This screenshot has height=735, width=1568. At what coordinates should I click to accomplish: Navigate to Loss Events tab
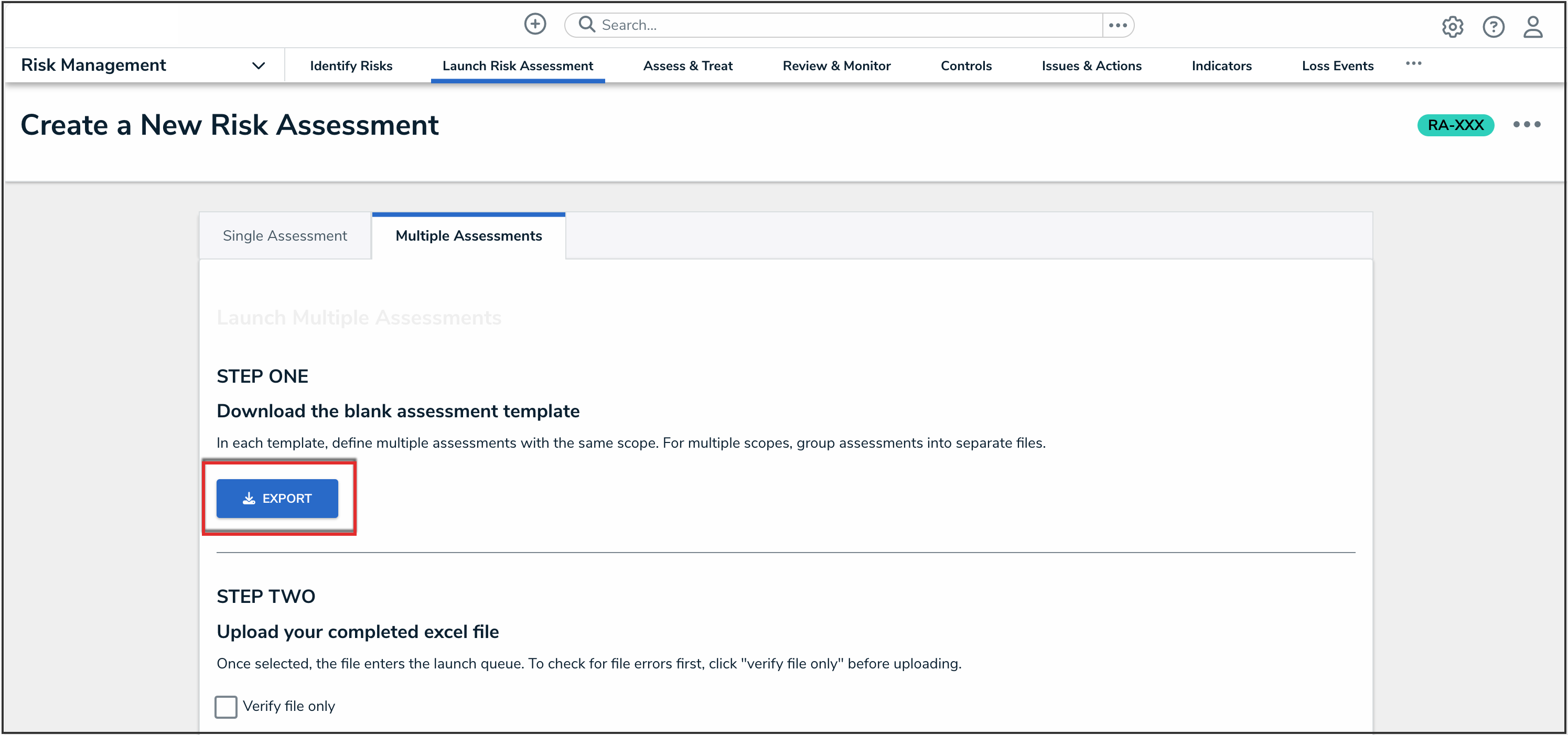[x=1337, y=66]
